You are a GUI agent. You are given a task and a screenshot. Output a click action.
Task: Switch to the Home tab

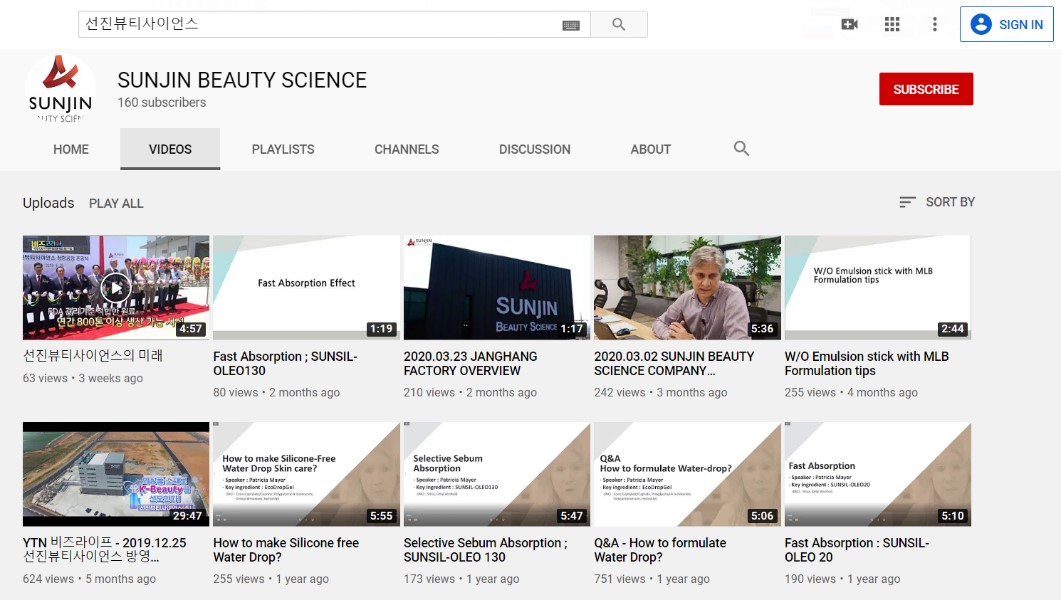click(71, 149)
